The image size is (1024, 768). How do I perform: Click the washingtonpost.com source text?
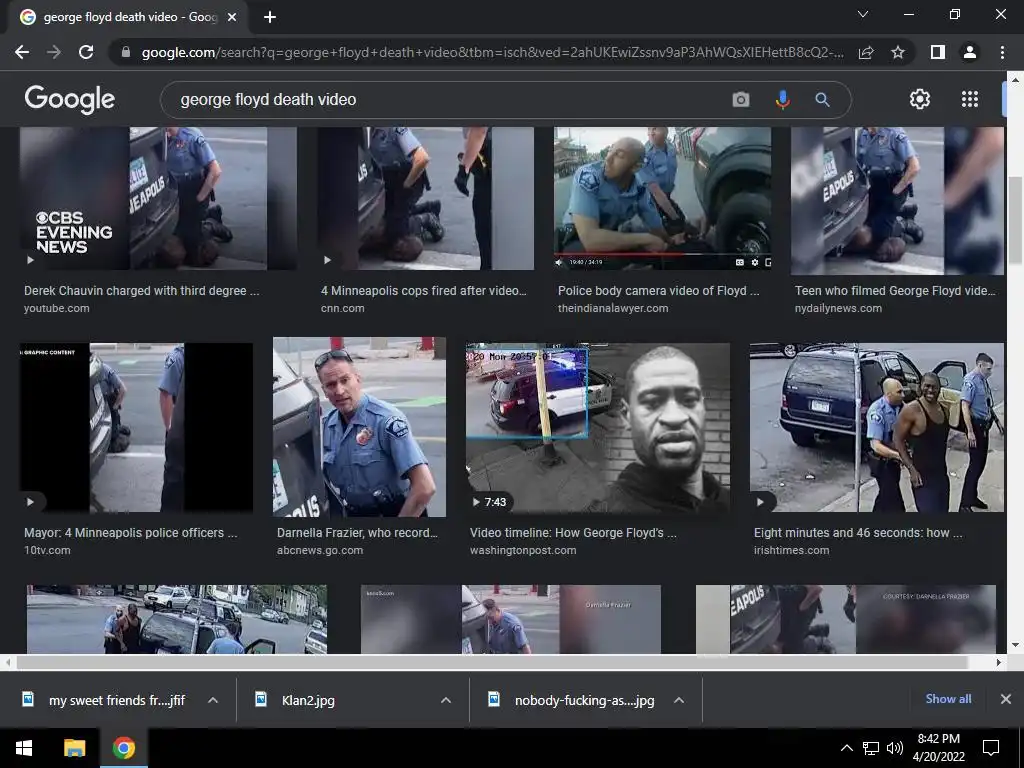pos(522,551)
